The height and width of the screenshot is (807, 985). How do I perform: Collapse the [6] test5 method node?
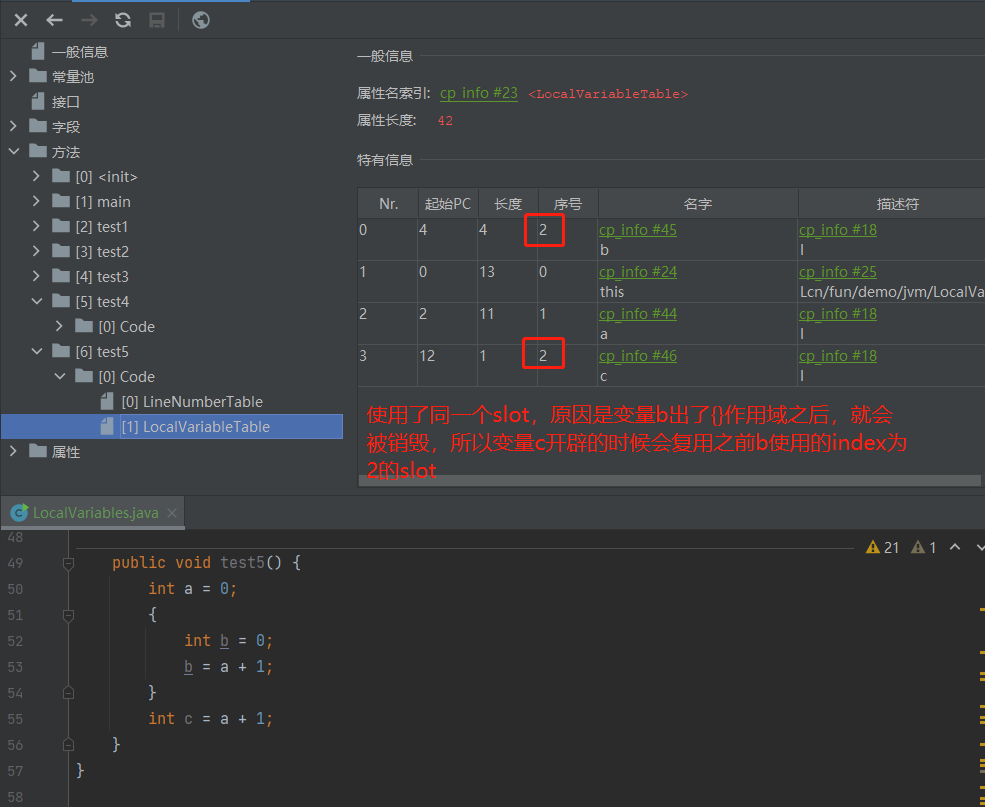[x=36, y=352]
